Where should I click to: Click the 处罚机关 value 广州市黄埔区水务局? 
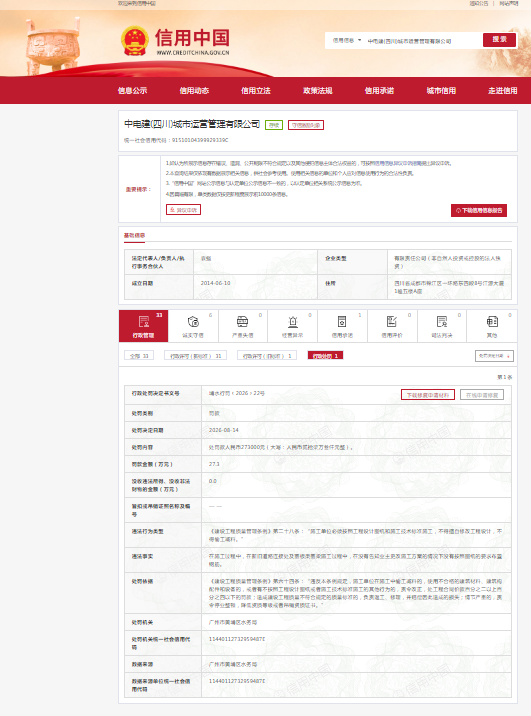(x=233, y=622)
